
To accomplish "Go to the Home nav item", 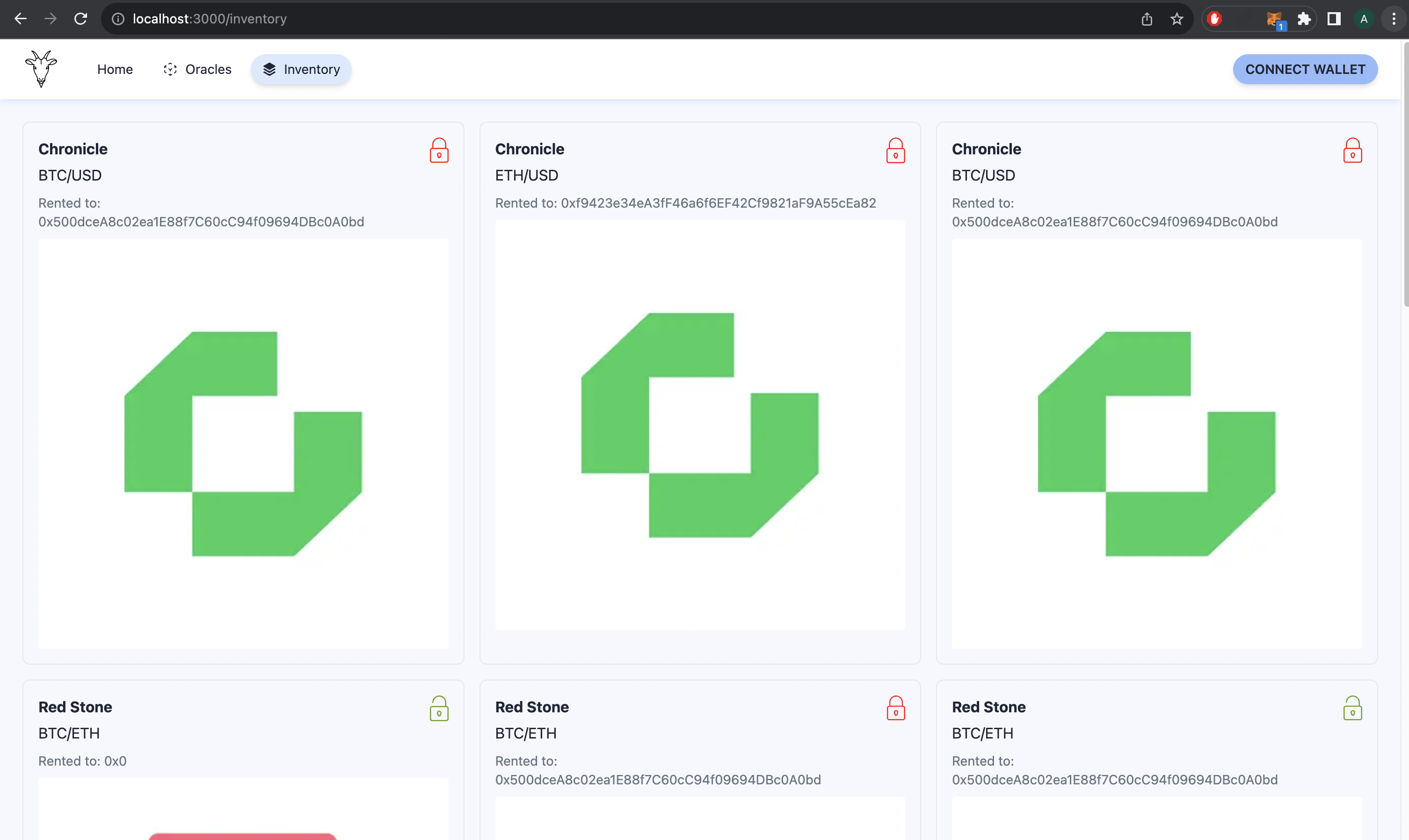I will [115, 69].
